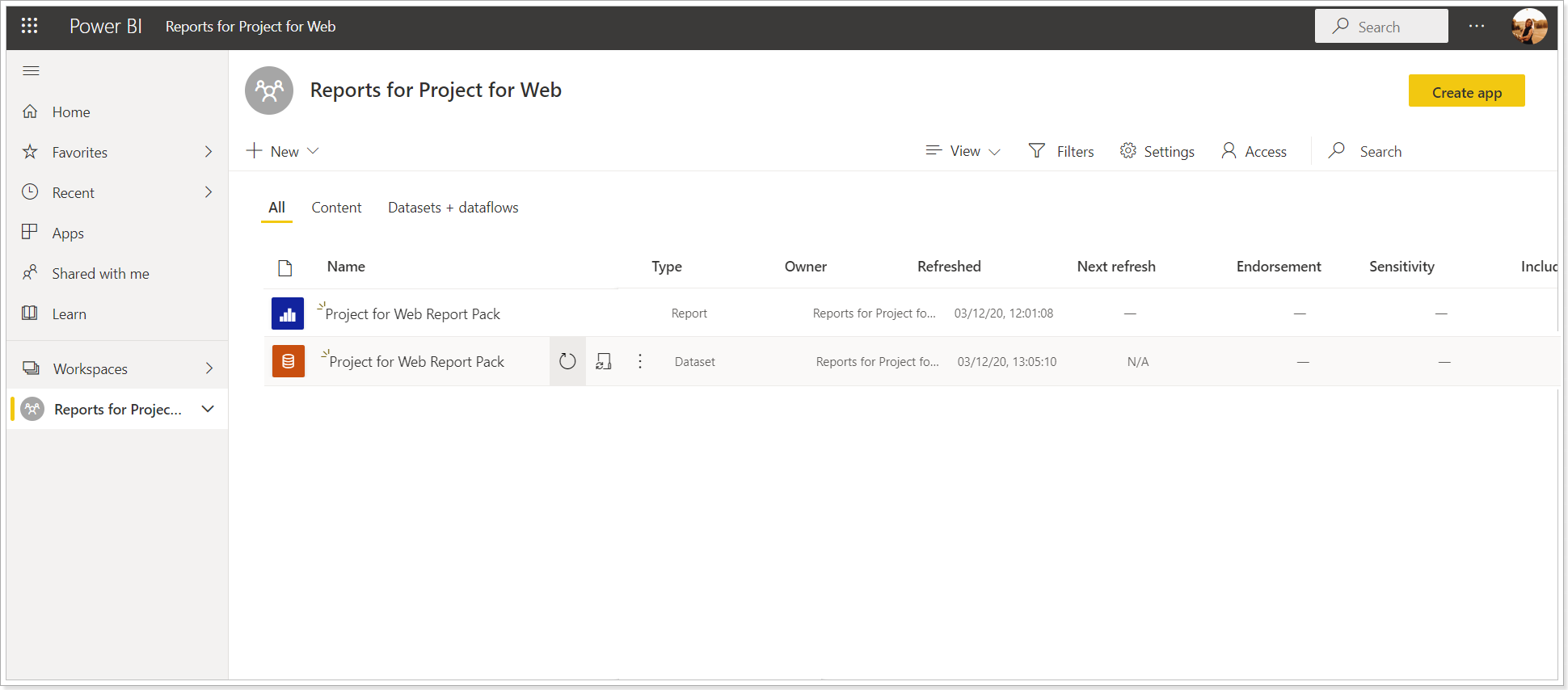Image resolution: width=1568 pixels, height=690 pixels.
Task: Open the Filters pane
Action: pos(1061,151)
